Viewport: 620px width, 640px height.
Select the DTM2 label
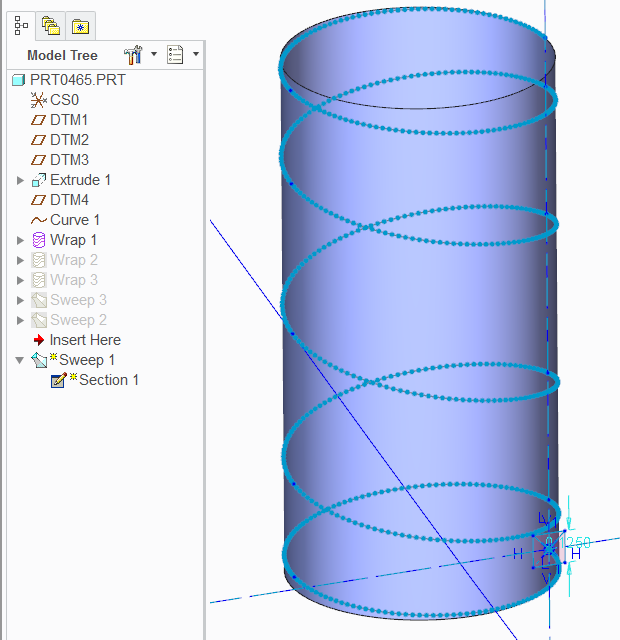[69, 140]
